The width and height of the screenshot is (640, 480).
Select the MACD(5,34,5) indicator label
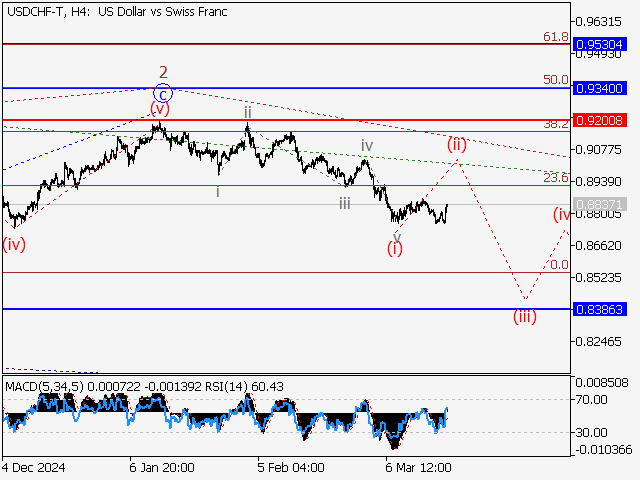42,386
